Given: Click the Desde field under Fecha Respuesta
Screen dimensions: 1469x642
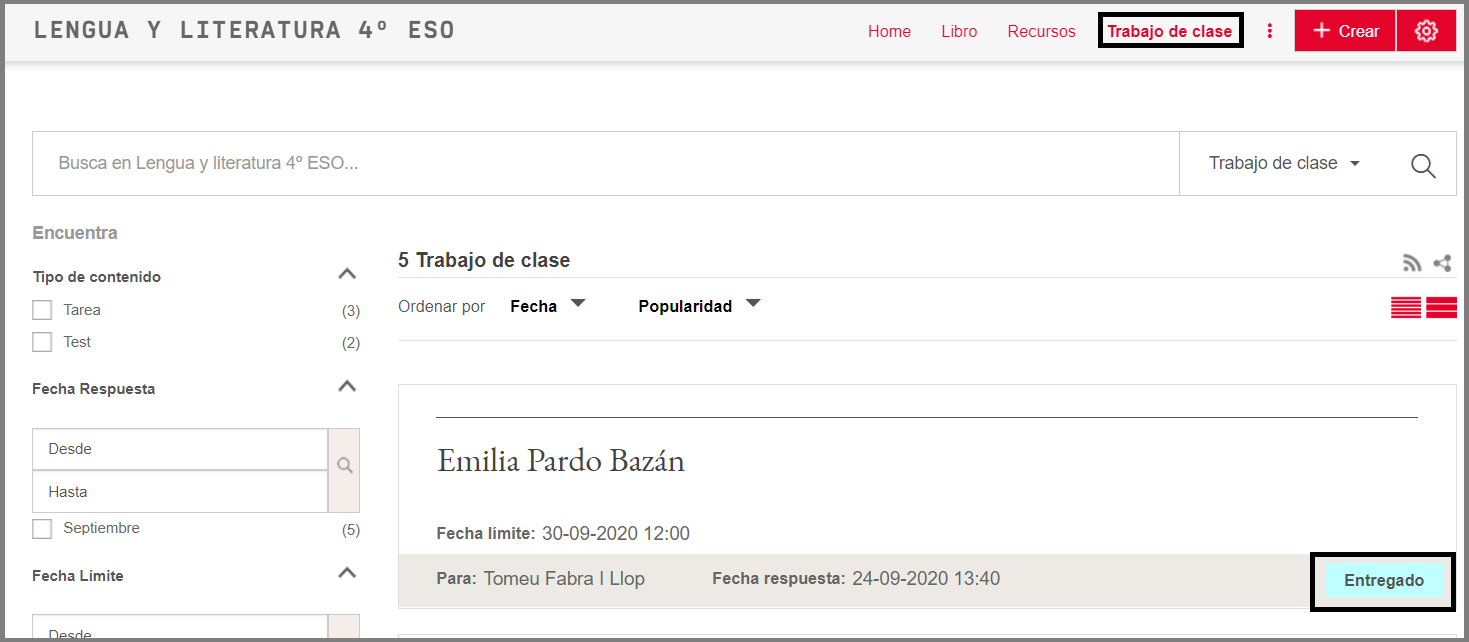Looking at the screenshot, I should pos(180,450).
